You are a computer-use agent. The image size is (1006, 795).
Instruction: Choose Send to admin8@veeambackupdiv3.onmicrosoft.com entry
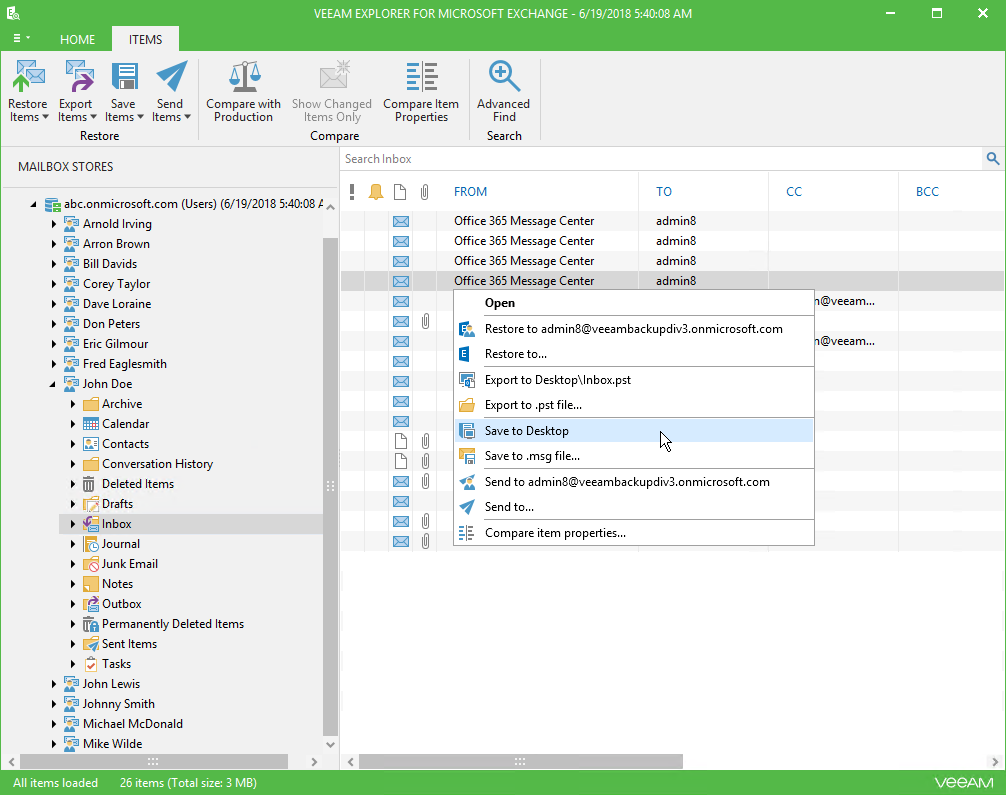pyautogui.click(x=634, y=482)
